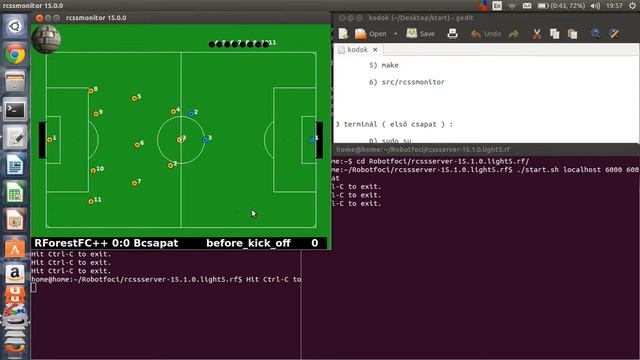640x360 pixels.
Task: Open the Ubuntu Dash from launcher
Action: coord(15,27)
